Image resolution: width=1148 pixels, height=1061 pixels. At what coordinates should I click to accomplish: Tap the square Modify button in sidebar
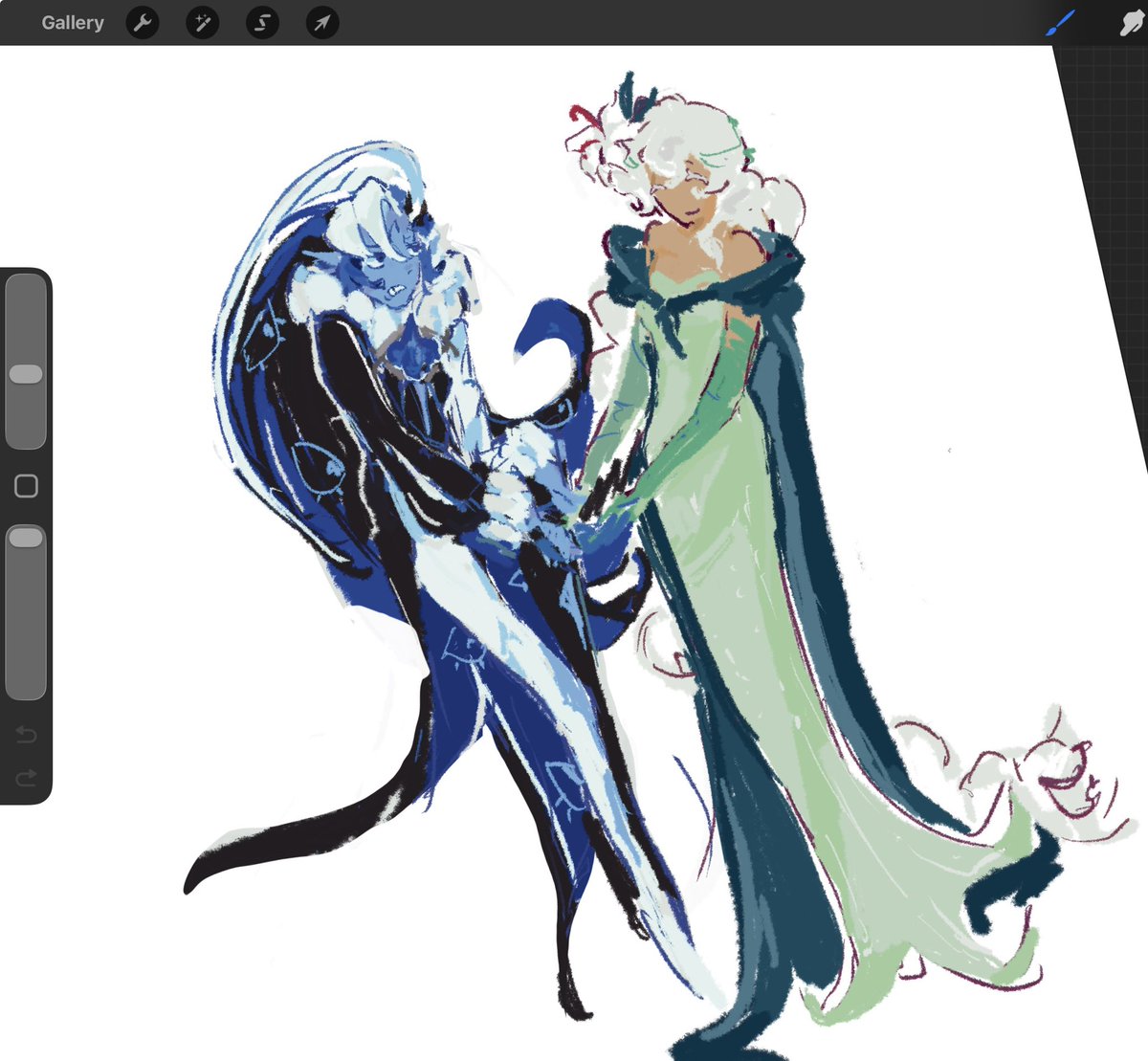26,486
